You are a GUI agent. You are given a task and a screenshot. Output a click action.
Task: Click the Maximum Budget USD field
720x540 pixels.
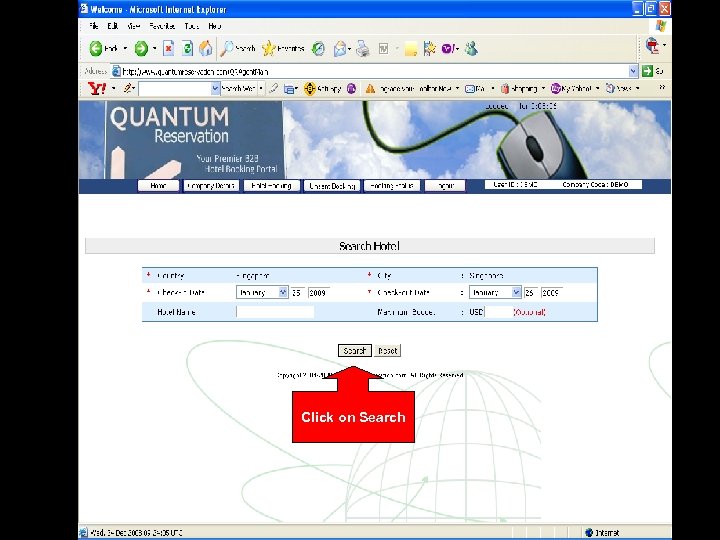498,312
